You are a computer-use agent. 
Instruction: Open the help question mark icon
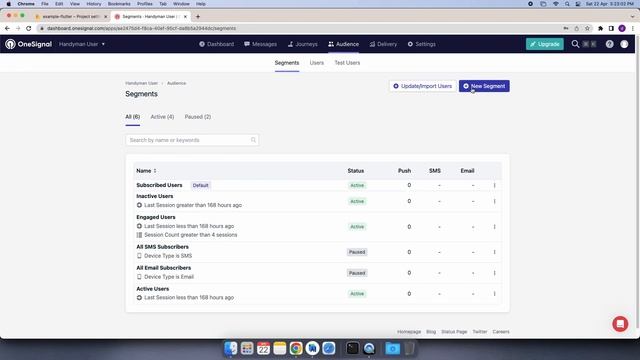[609, 44]
